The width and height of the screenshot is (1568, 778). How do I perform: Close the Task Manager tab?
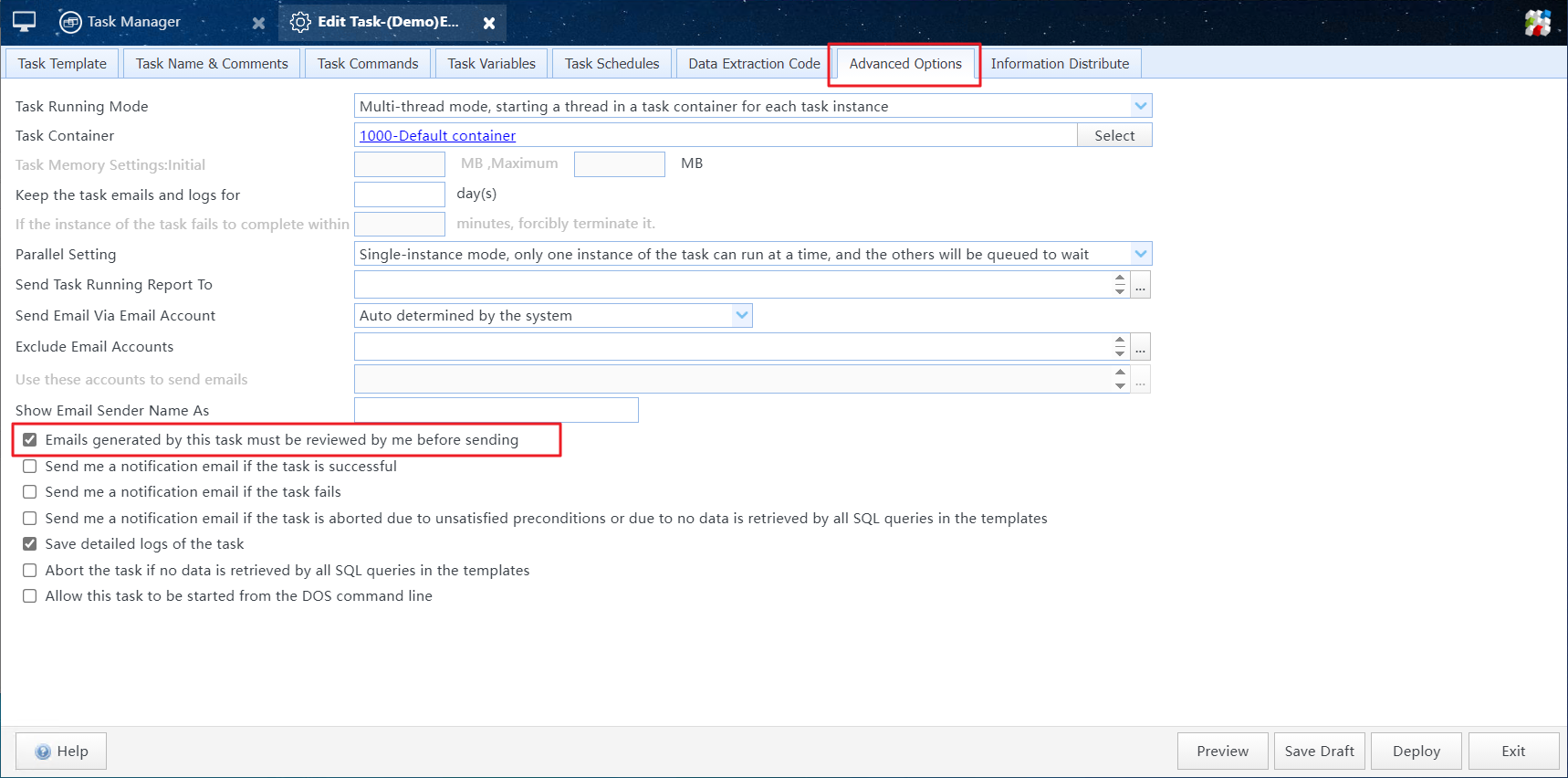click(258, 23)
